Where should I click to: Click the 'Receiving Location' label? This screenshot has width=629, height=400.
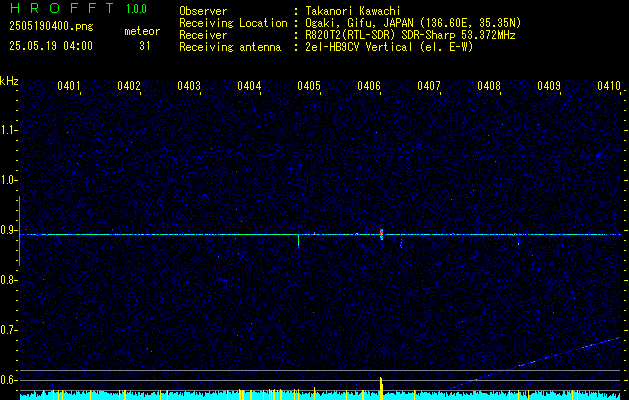tap(233, 23)
